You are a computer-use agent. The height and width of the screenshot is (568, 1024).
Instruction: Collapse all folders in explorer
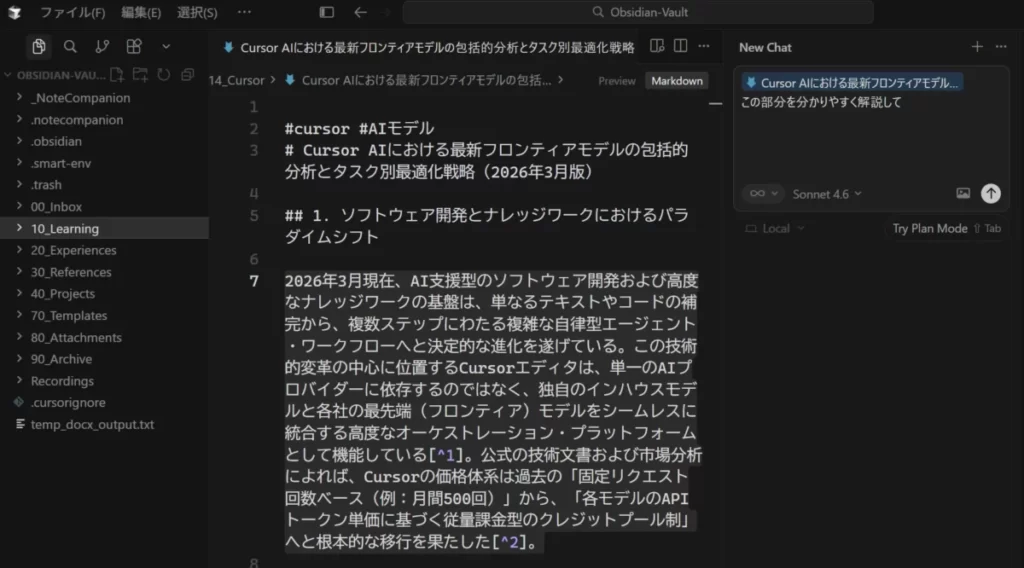point(187,75)
